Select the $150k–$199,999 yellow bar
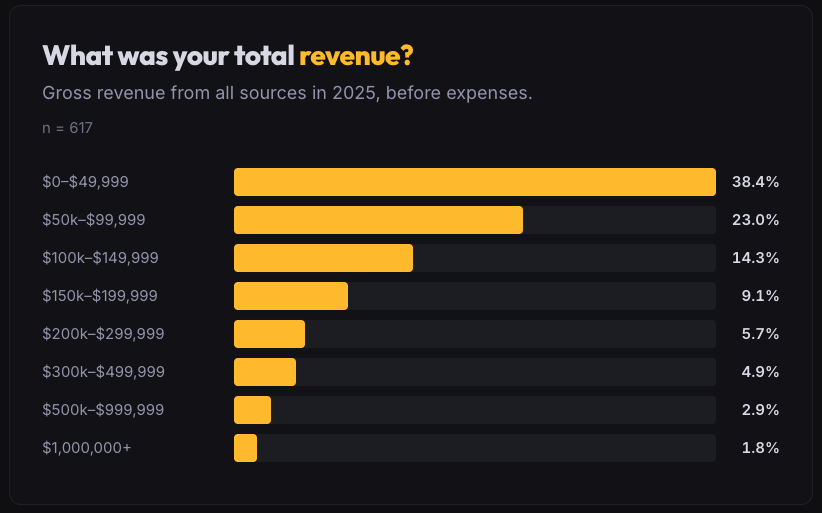Screen dimensions: 822x513 pyautogui.click(x=290, y=296)
